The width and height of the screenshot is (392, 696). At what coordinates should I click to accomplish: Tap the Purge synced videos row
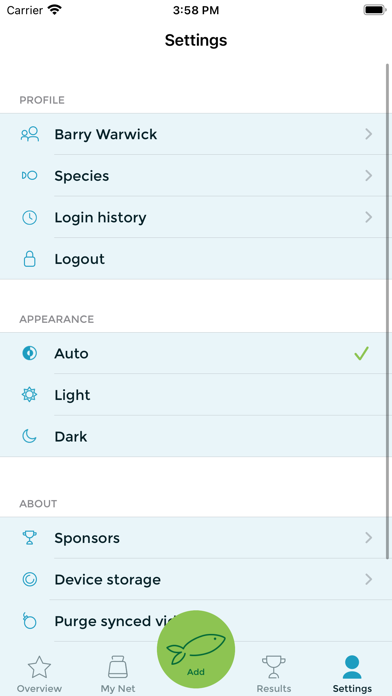tap(196, 621)
